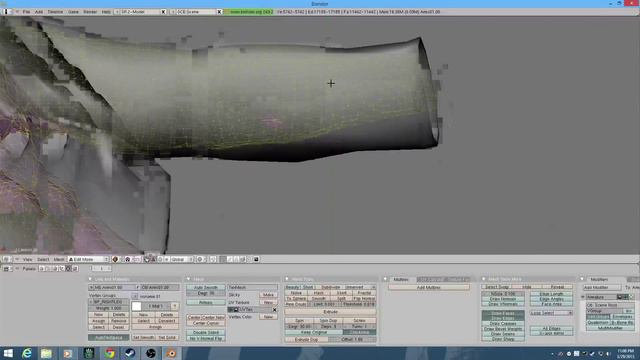Toggle the Retopo button
The height and width of the screenshot is (360, 640).
[x=206, y=302]
